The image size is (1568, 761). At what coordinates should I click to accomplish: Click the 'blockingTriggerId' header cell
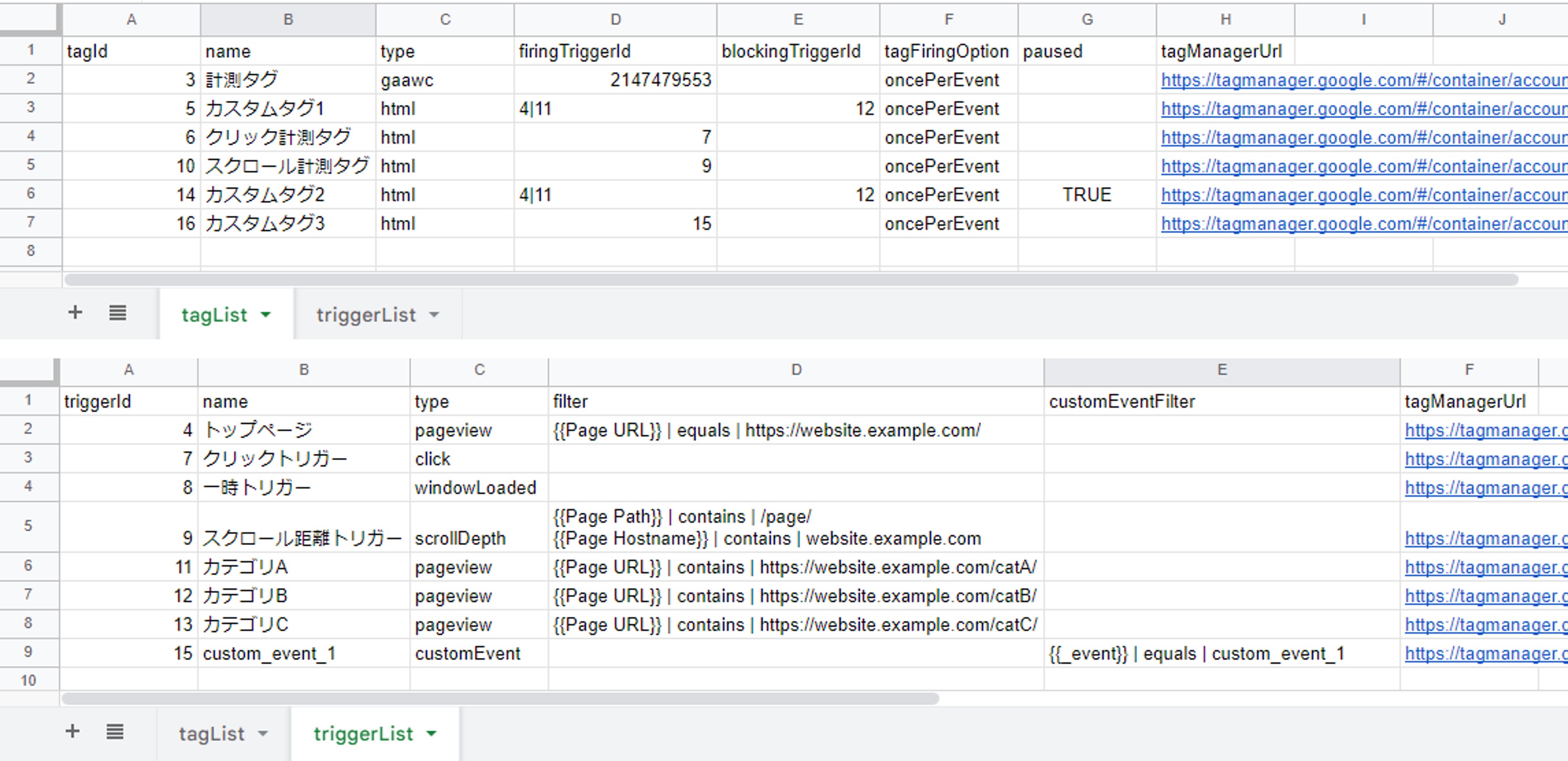(798, 51)
